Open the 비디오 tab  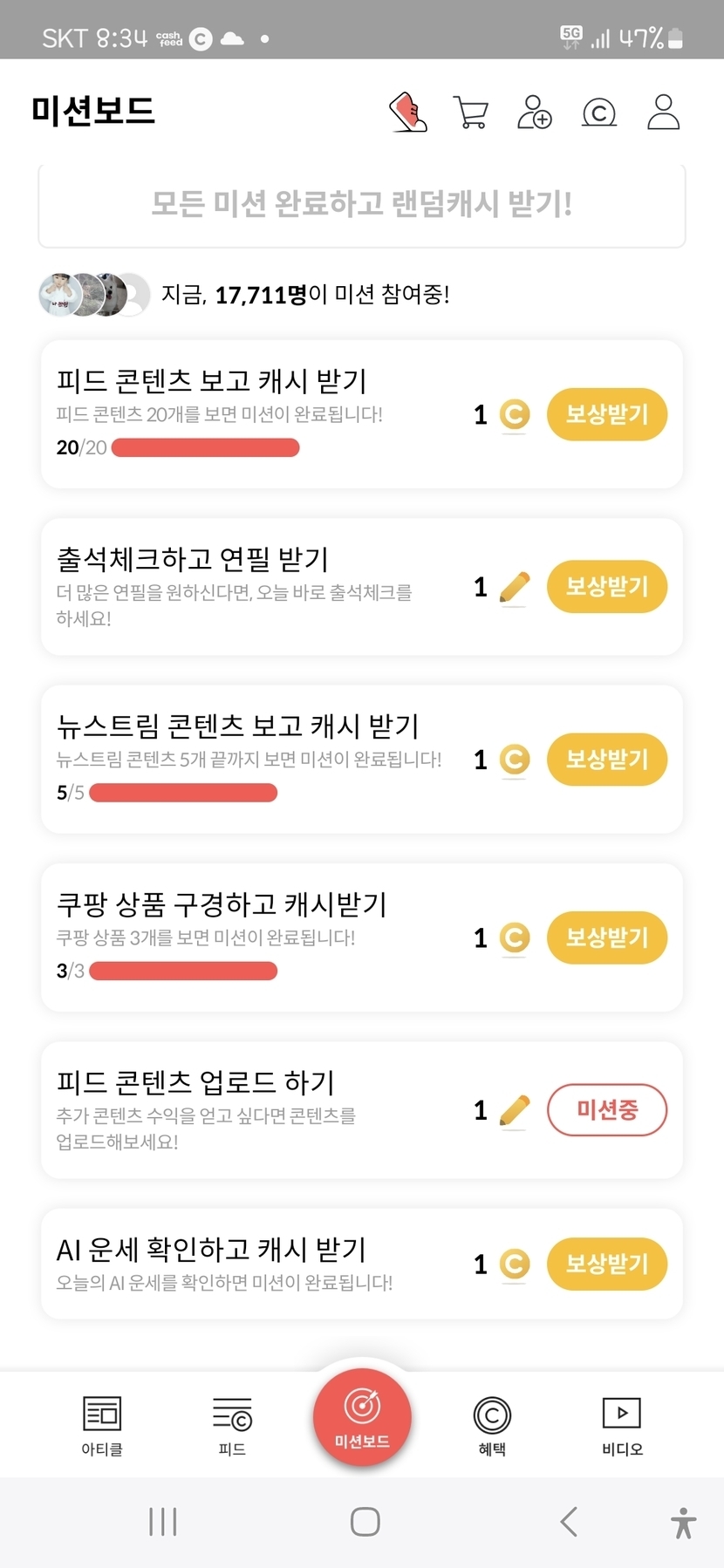point(622,1425)
